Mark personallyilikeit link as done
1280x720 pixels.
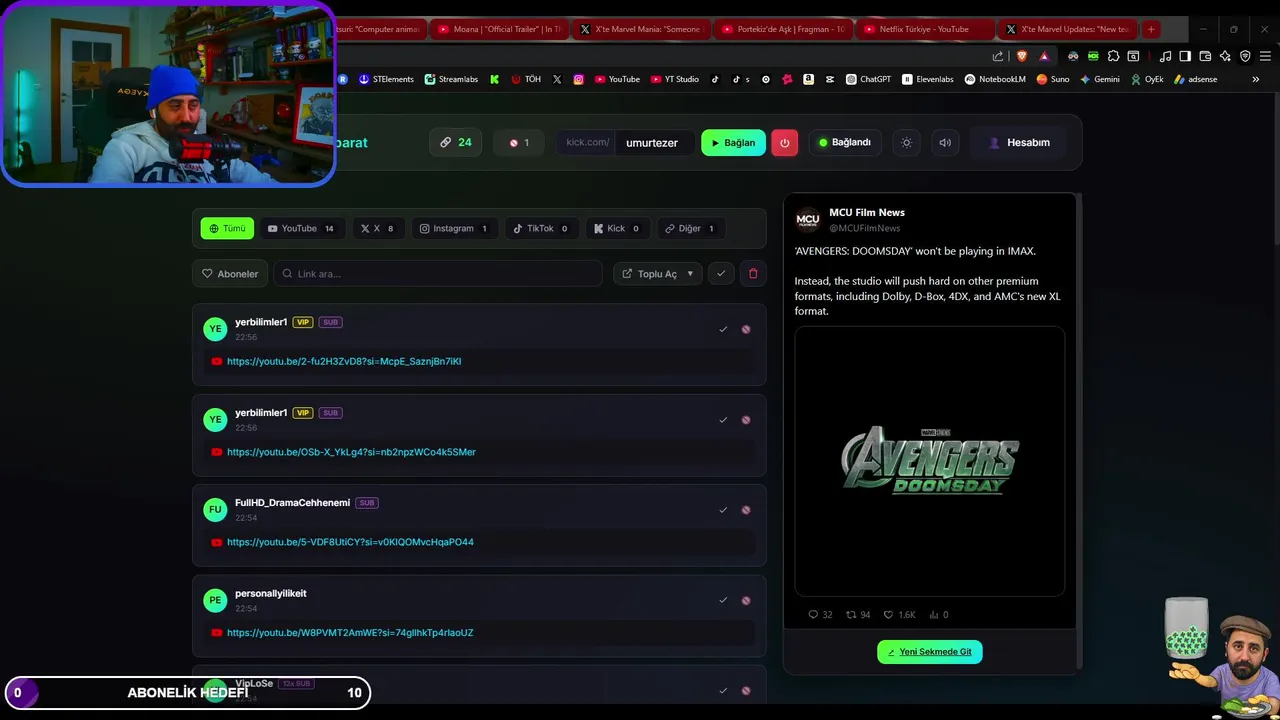723,600
